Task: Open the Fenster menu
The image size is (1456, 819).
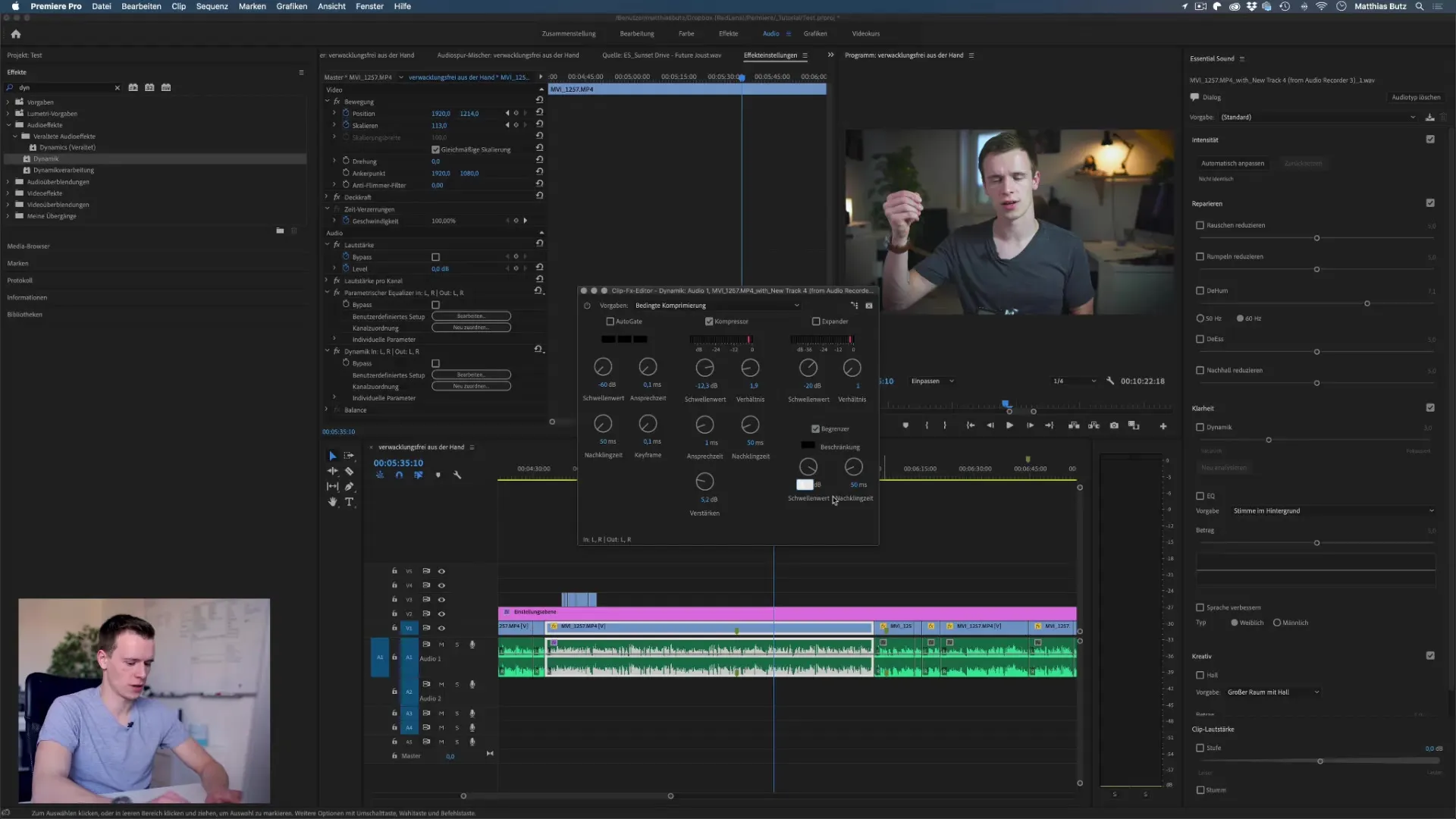Action: (x=370, y=6)
